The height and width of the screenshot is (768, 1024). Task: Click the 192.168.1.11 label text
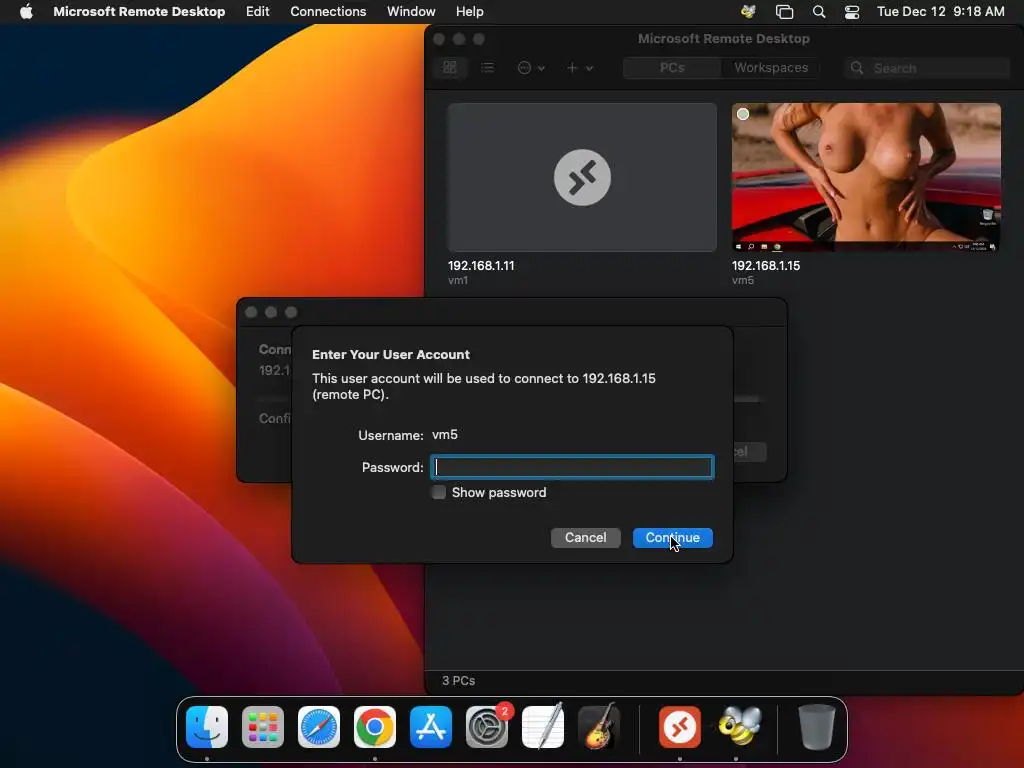point(481,266)
